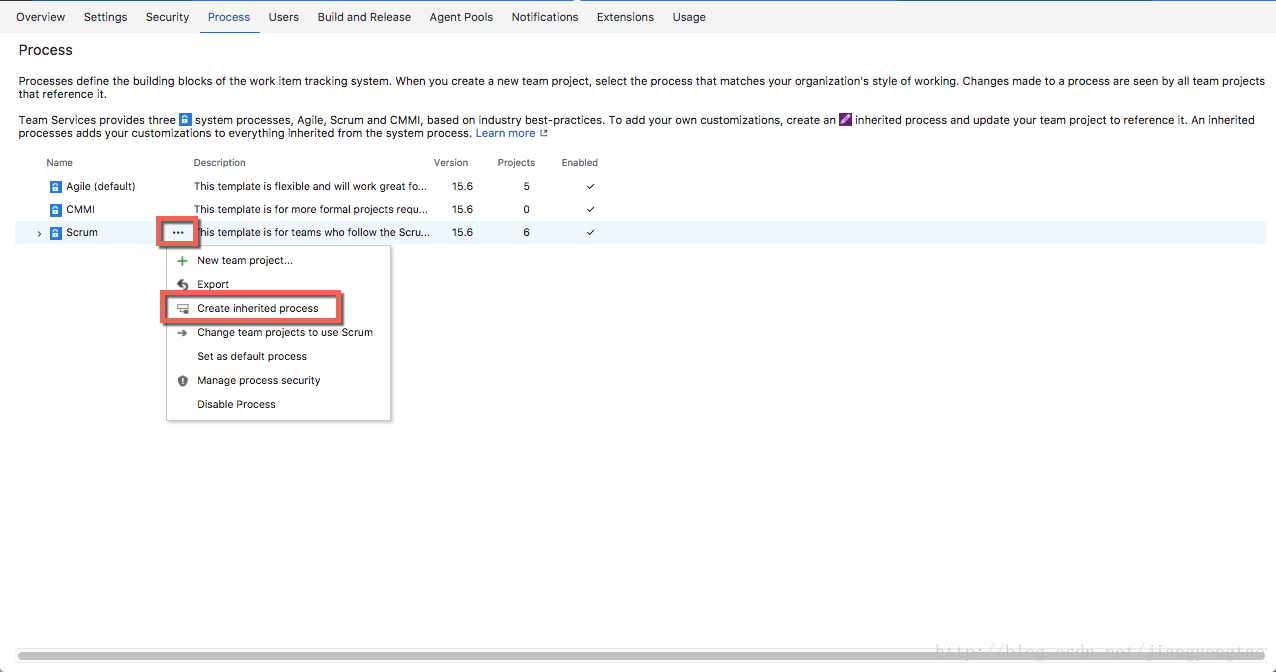Click the CMMI process lock icon
The image size is (1276, 672).
point(56,210)
